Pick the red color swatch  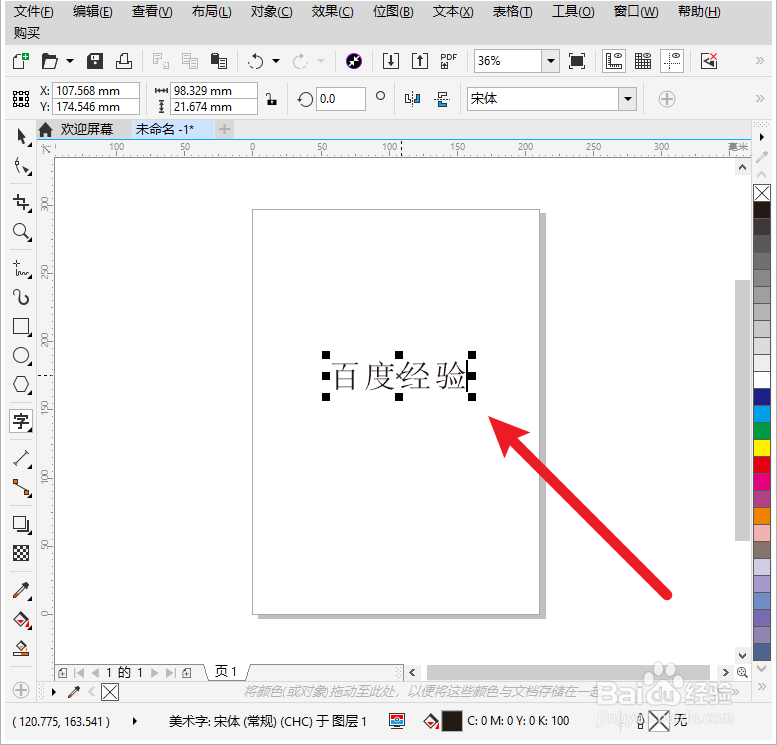point(762,465)
